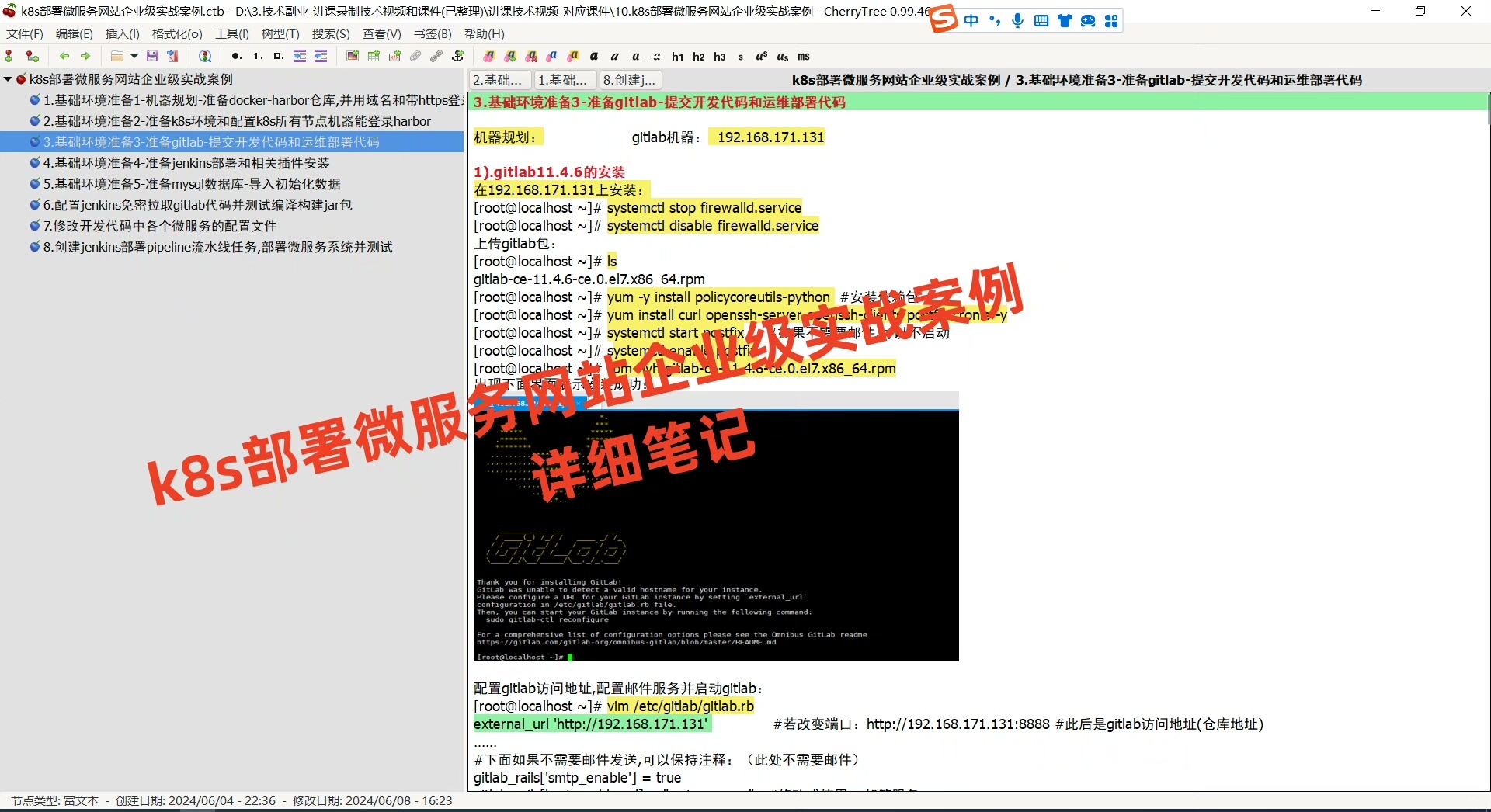Set numbered list formatting

[258, 56]
